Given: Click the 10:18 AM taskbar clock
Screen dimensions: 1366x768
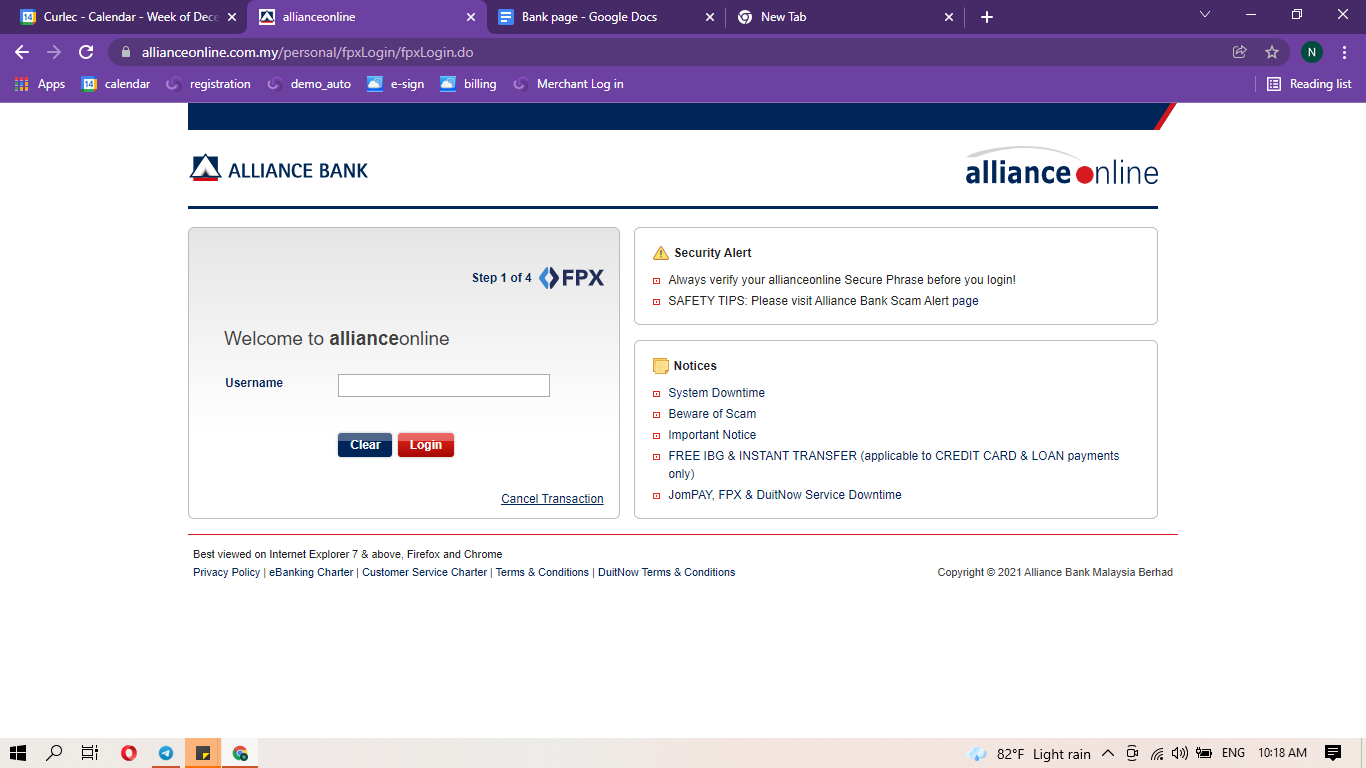Looking at the screenshot, I should click(1282, 753).
